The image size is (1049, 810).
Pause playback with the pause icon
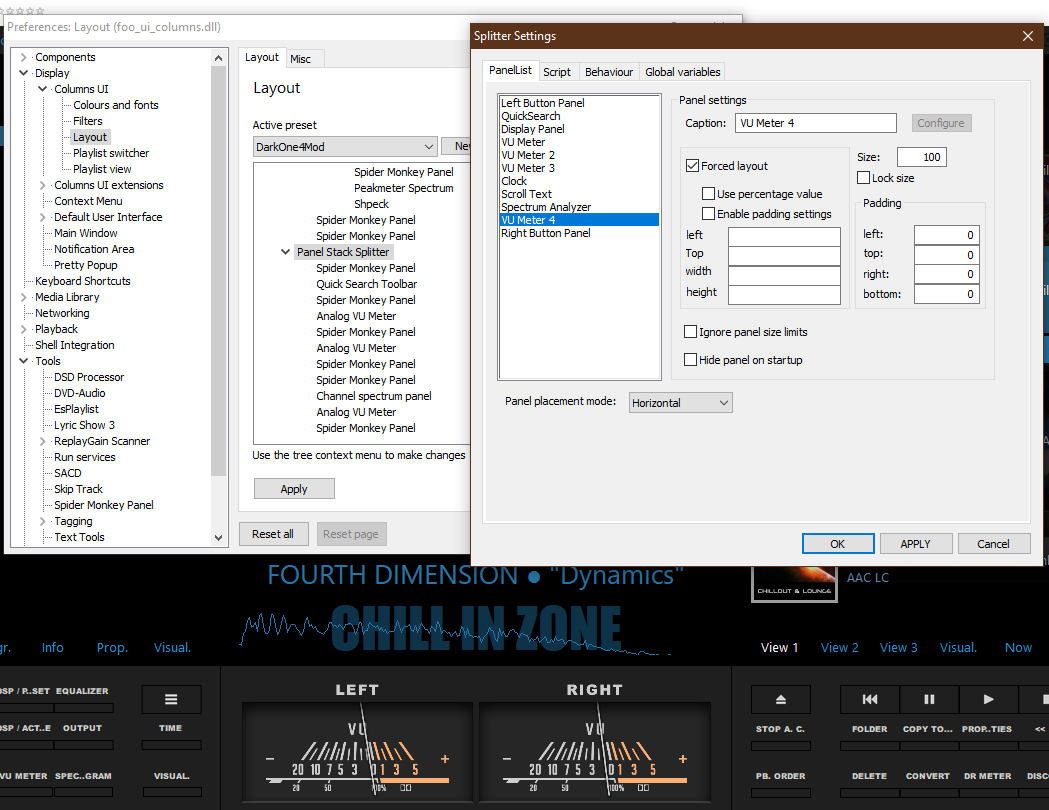point(929,699)
